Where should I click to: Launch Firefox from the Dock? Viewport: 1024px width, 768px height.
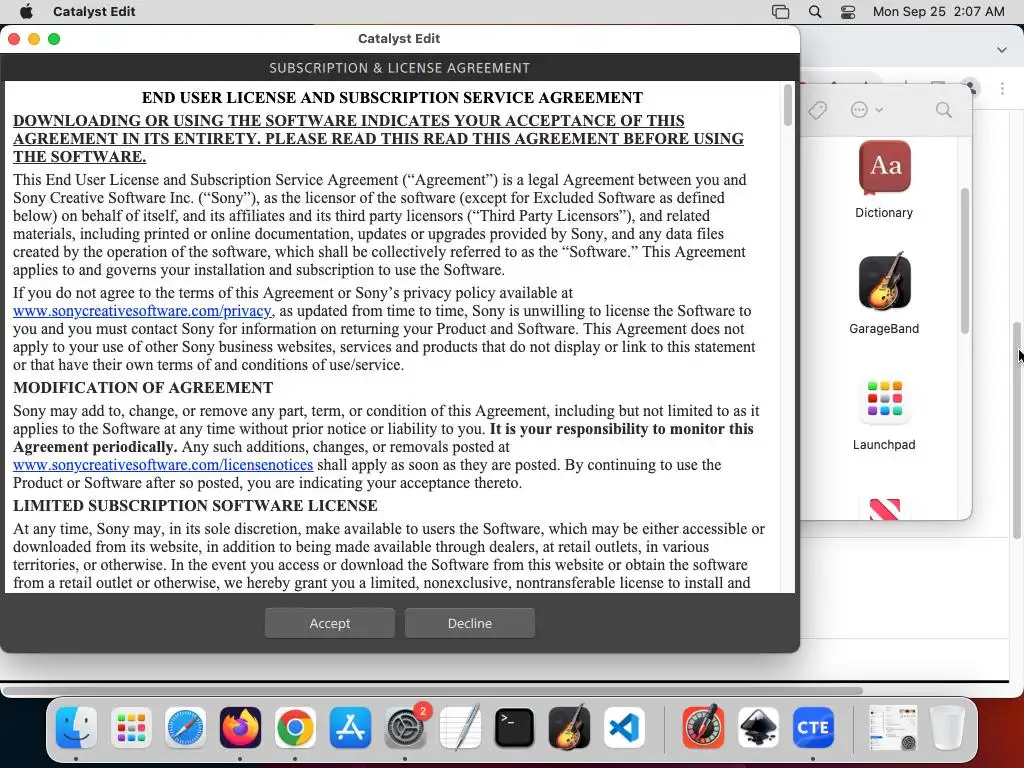tap(240, 728)
